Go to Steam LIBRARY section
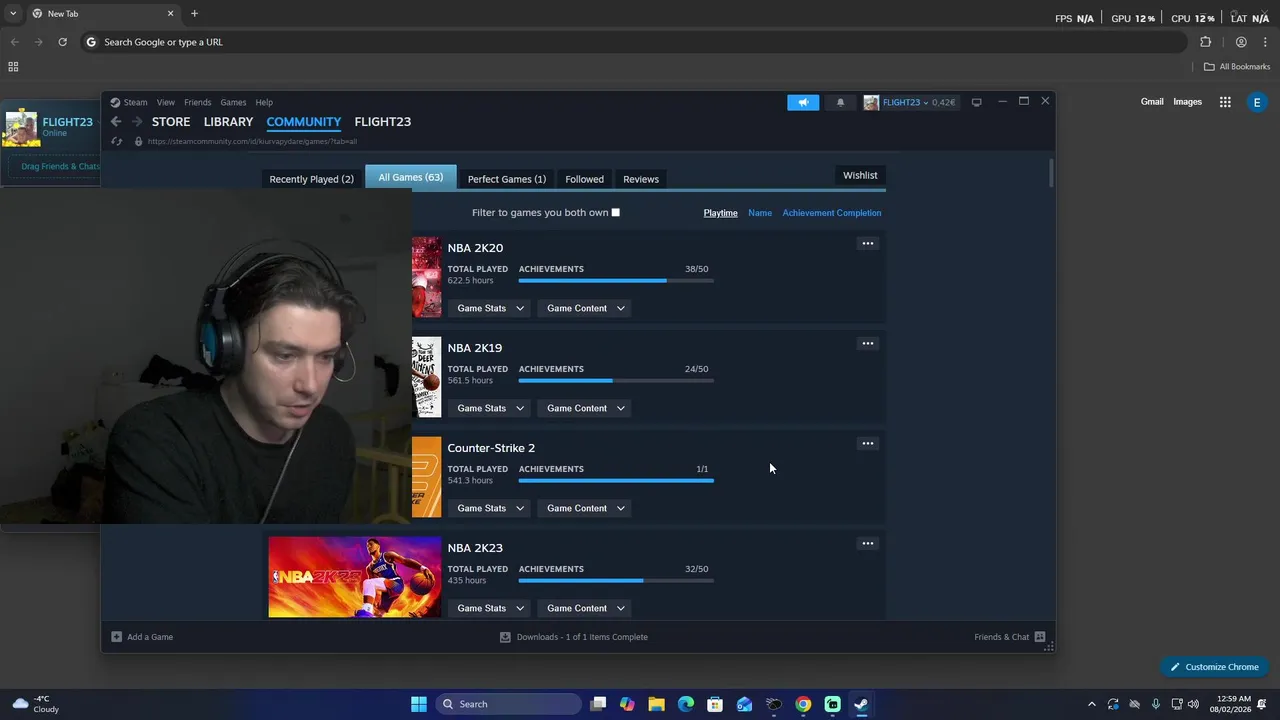The image size is (1280, 720). click(x=228, y=122)
